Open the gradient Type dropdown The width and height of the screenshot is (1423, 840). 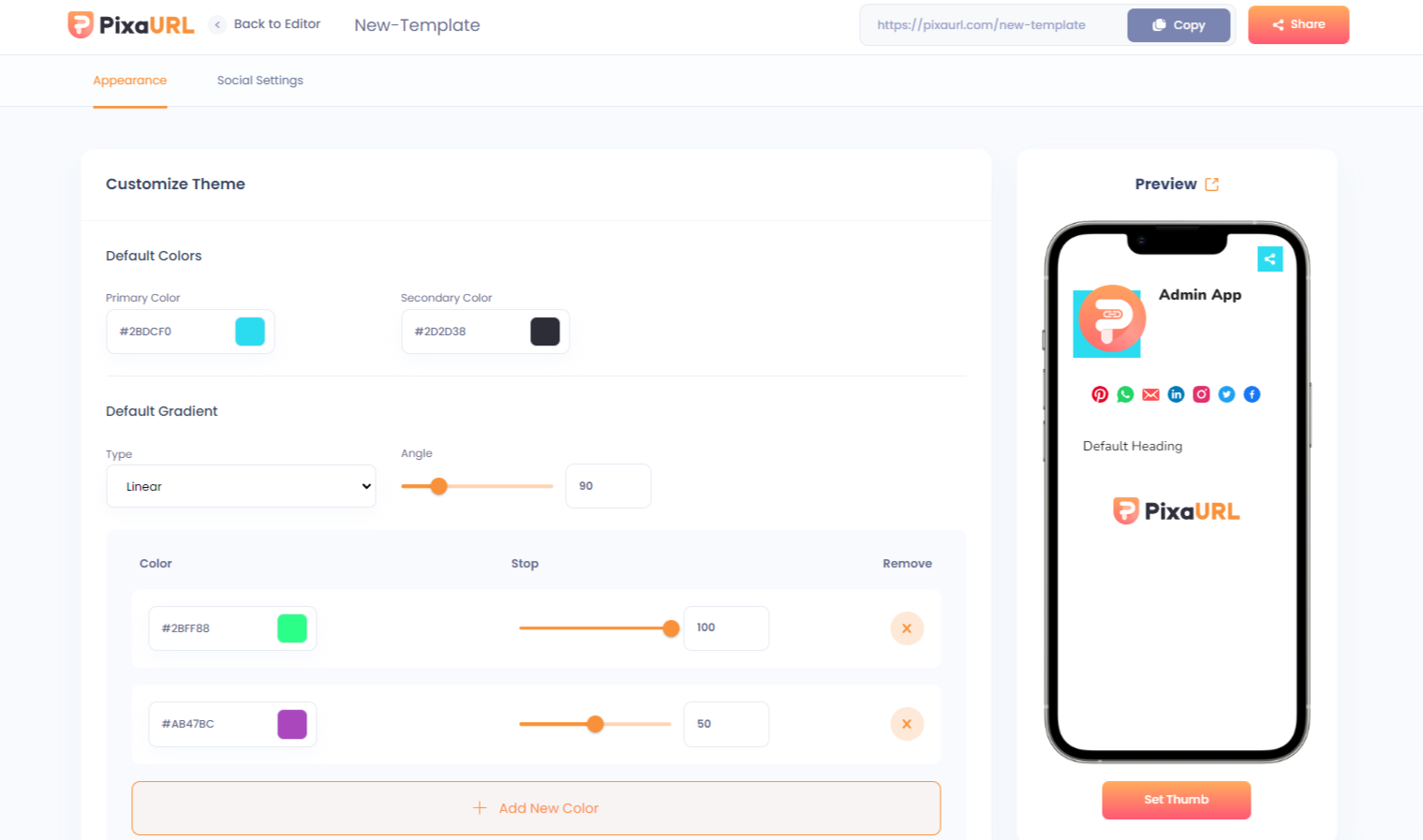241,486
